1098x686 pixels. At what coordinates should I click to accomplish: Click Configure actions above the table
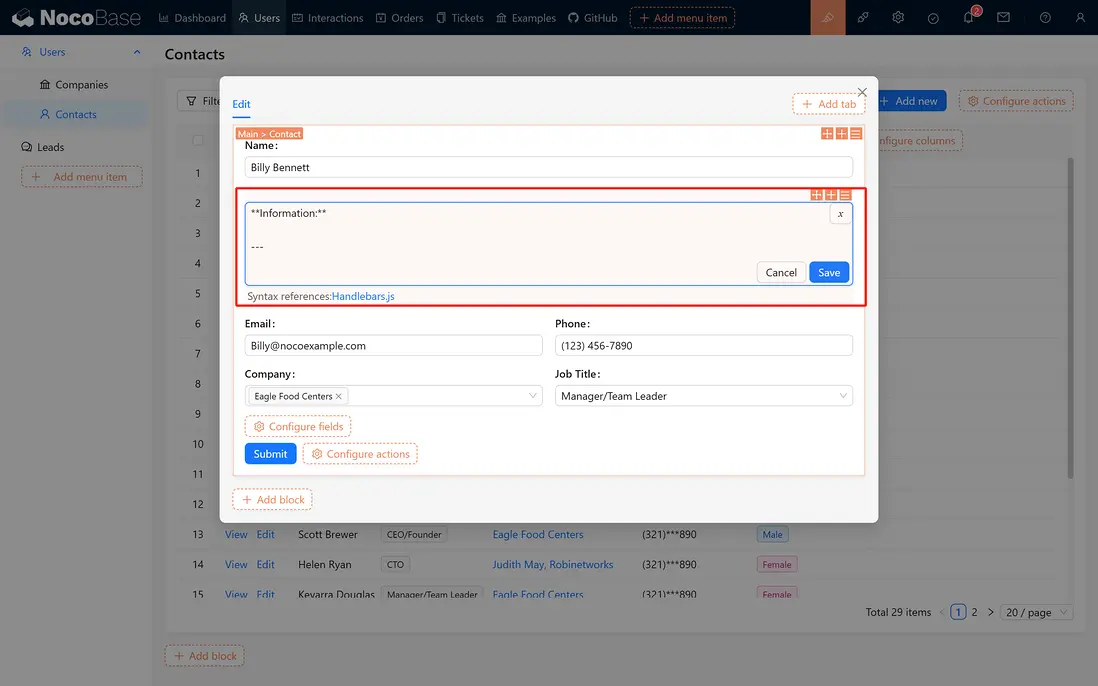click(1016, 101)
